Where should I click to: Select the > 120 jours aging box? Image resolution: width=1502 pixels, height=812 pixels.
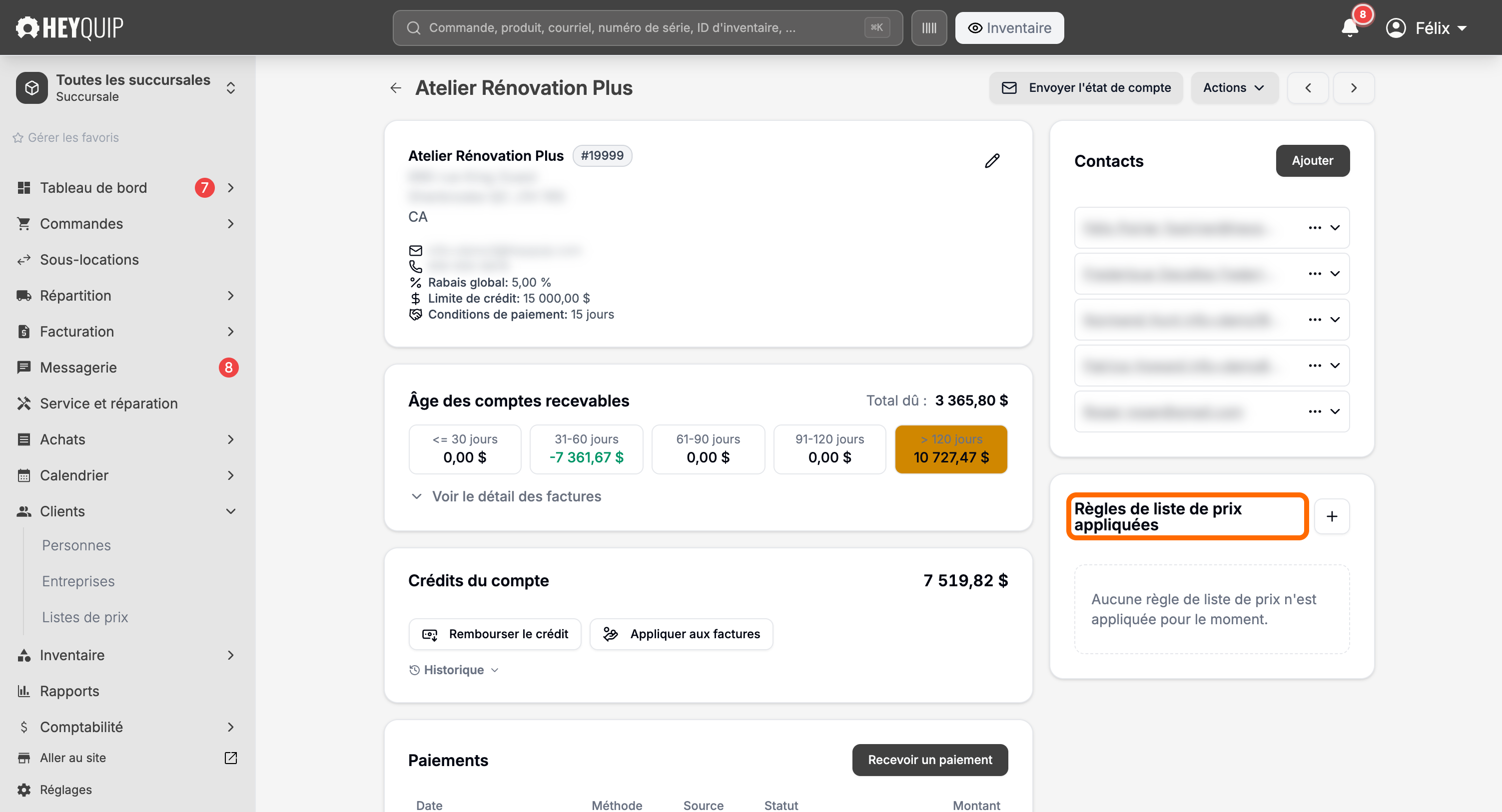951,449
